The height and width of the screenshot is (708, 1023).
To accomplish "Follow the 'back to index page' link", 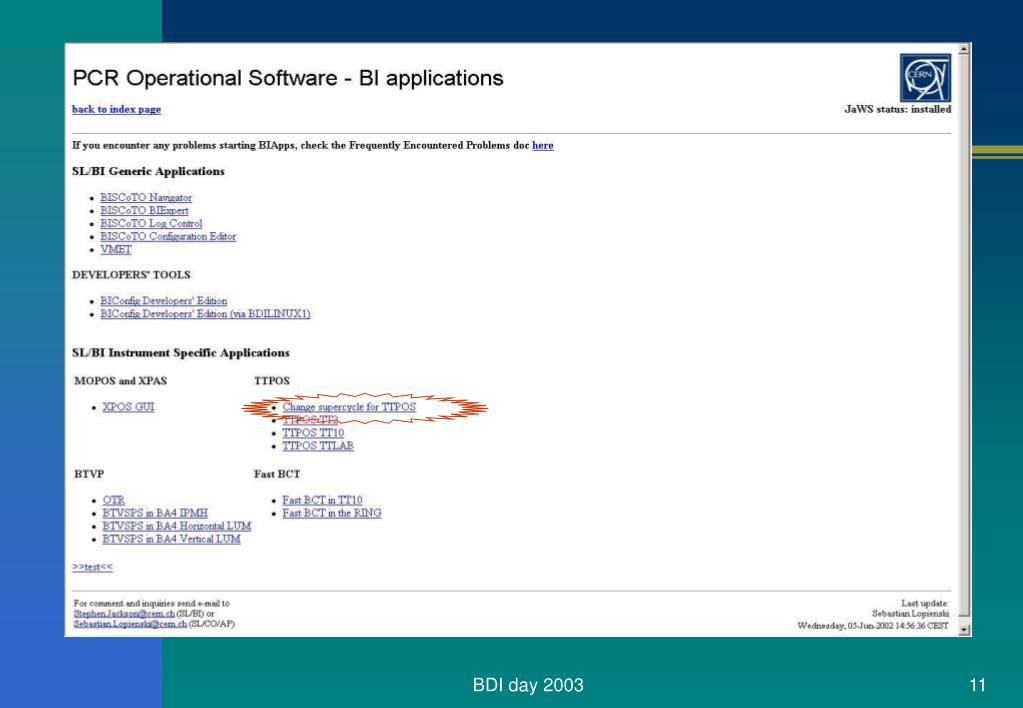I will (116, 109).
